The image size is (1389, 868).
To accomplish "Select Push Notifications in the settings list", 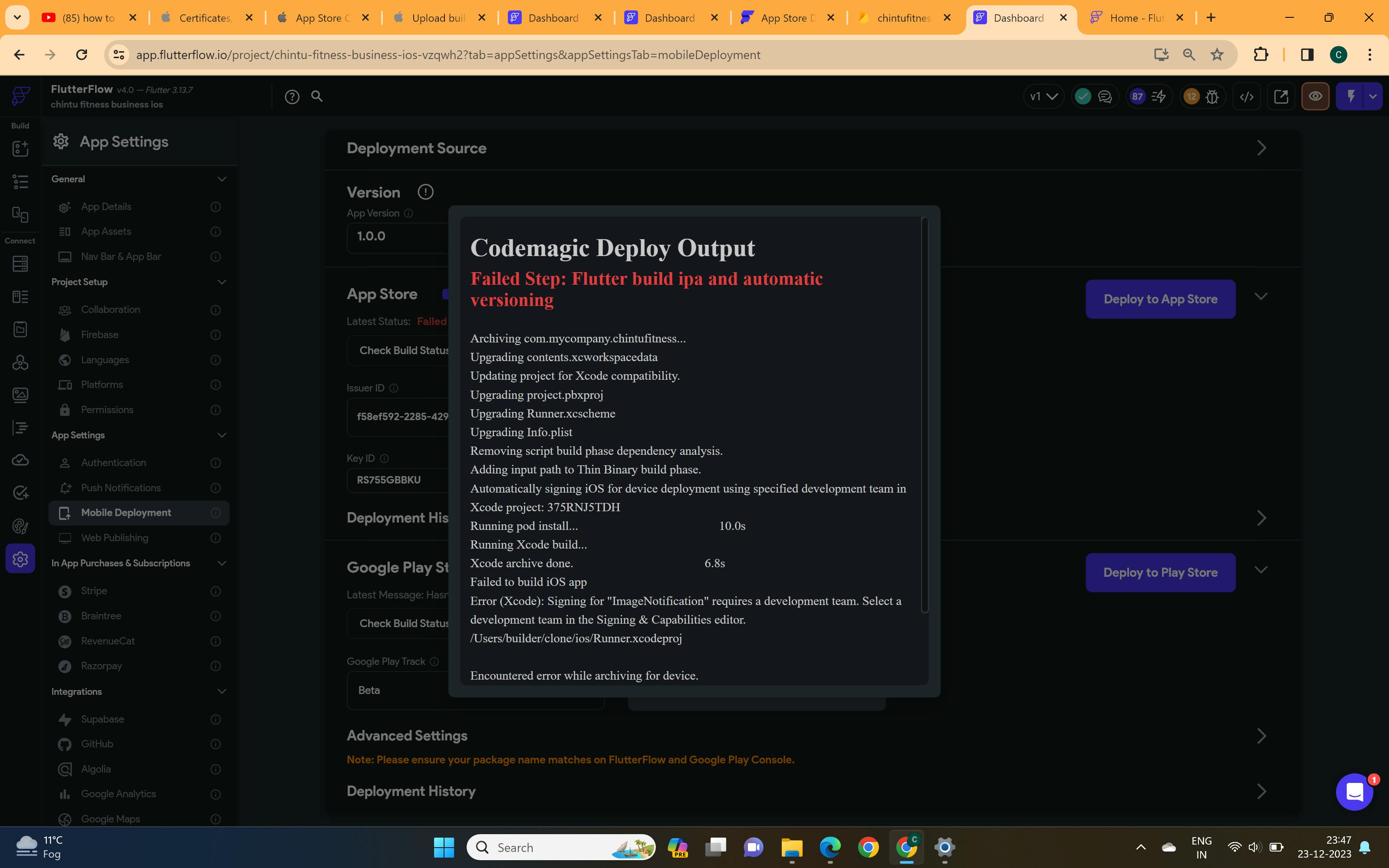I will [121, 488].
